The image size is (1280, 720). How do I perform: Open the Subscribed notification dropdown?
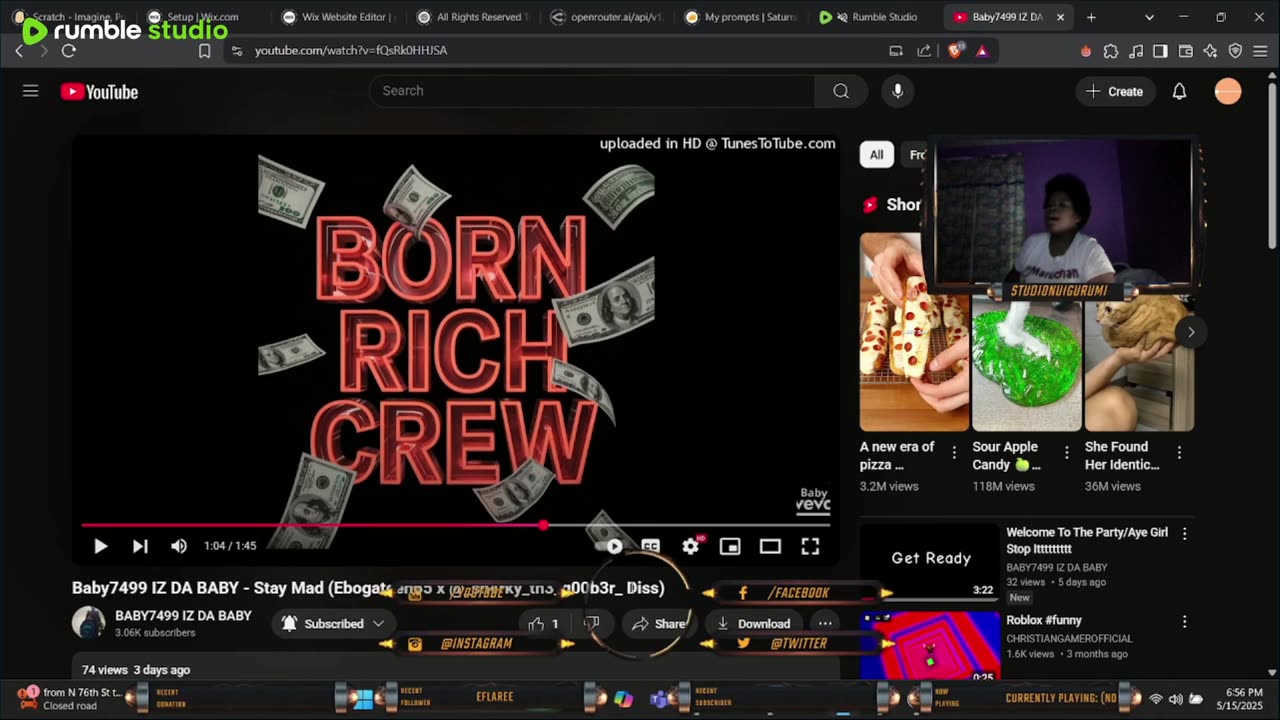pos(333,623)
